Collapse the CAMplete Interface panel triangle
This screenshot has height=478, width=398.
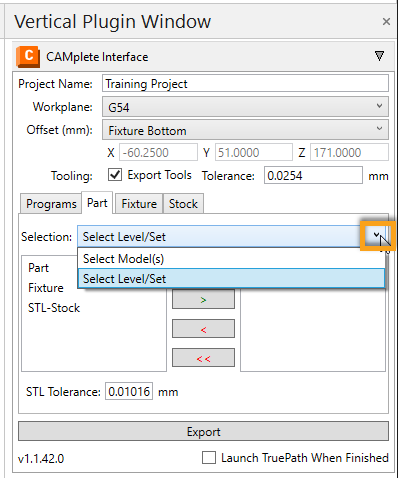pyautogui.click(x=379, y=56)
